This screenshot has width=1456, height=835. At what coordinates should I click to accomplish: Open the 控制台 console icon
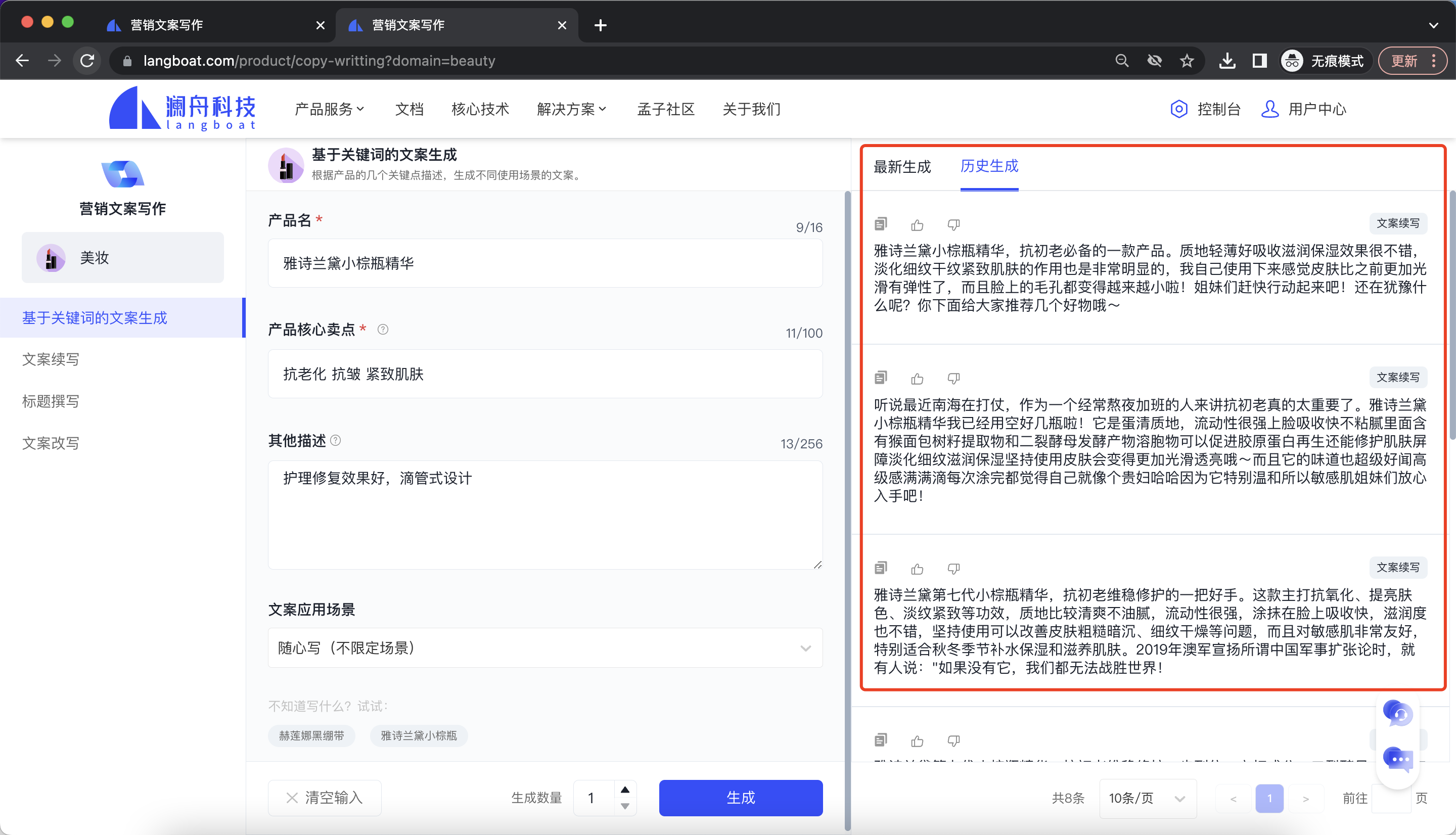click(1178, 109)
